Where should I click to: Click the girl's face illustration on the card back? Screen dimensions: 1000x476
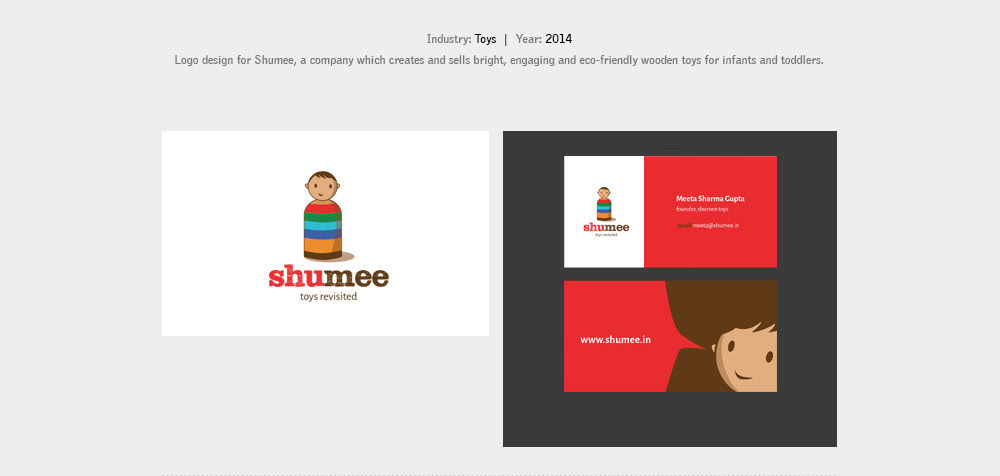pyautogui.click(x=745, y=362)
